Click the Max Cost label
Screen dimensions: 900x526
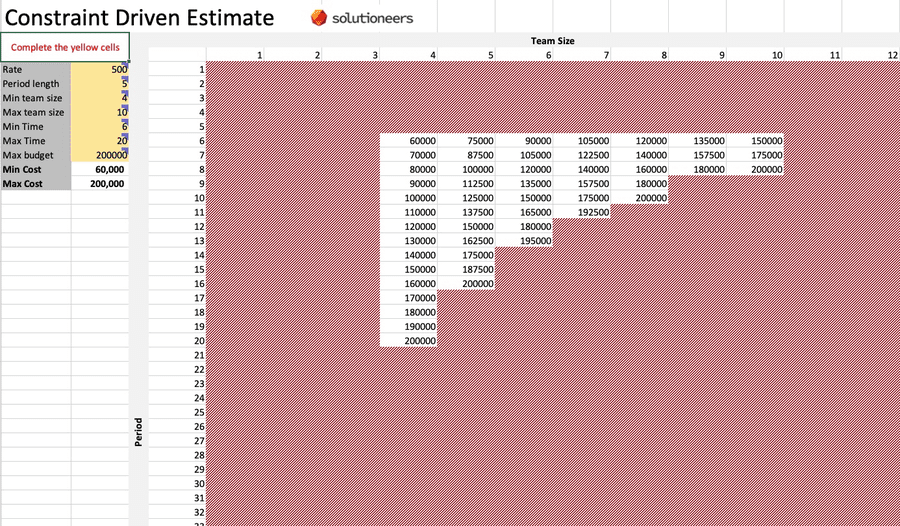[x=36, y=184]
